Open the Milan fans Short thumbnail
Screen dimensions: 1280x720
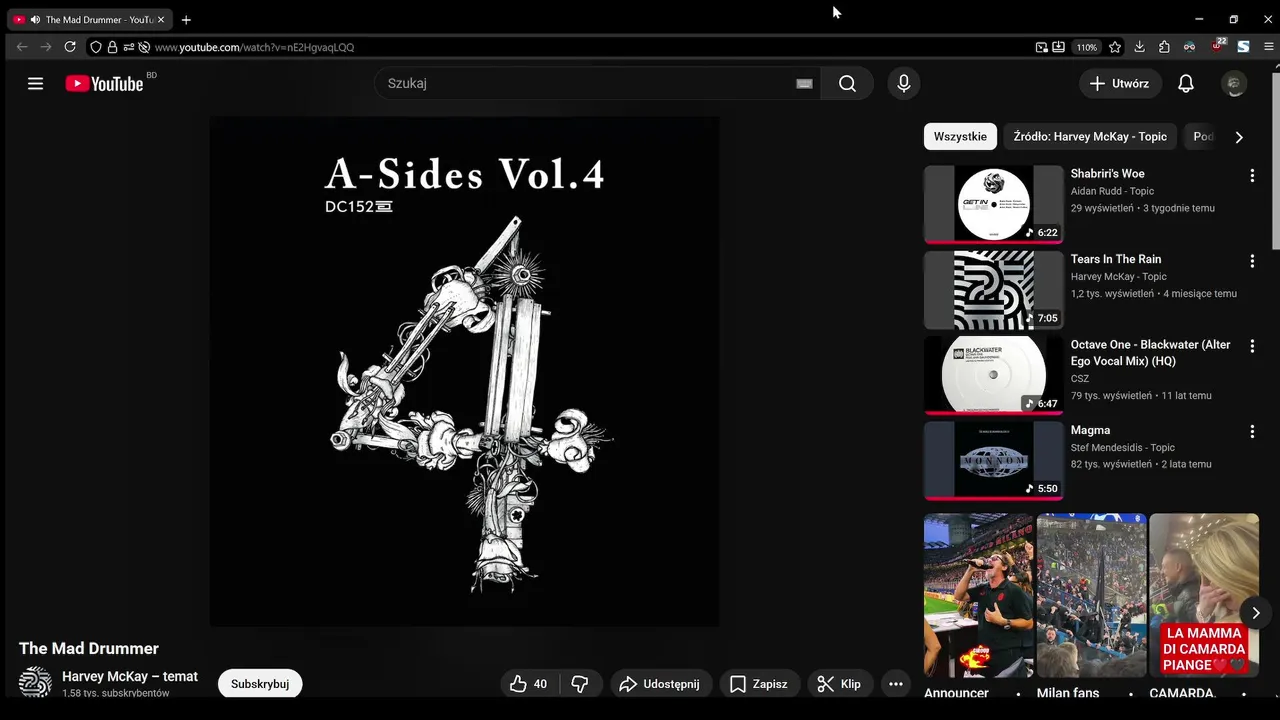pyautogui.click(x=1091, y=596)
